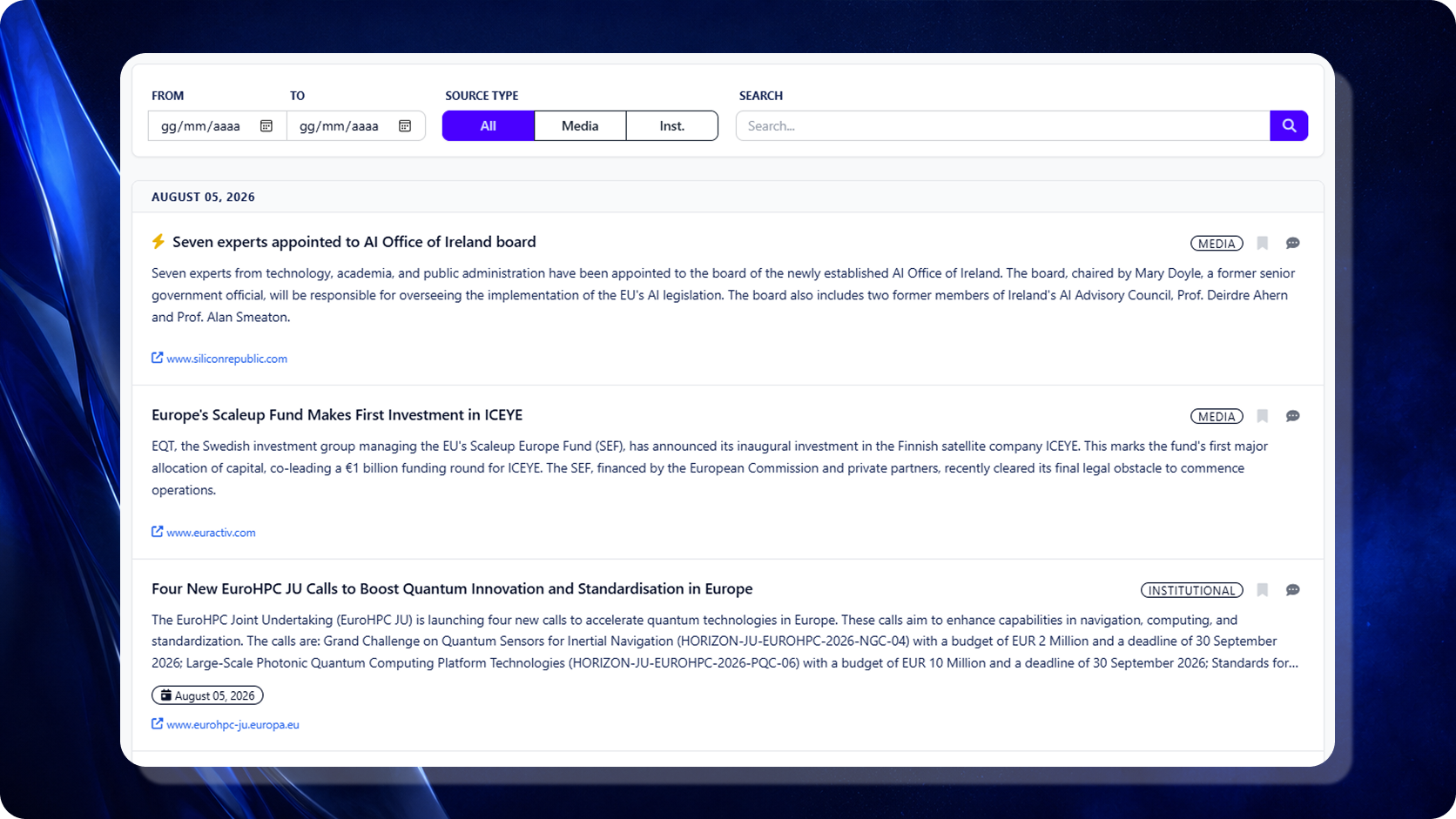The width and height of the screenshot is (1456, 819).
Task: Select the Inst. source type filter
Action: click(672, 125)
